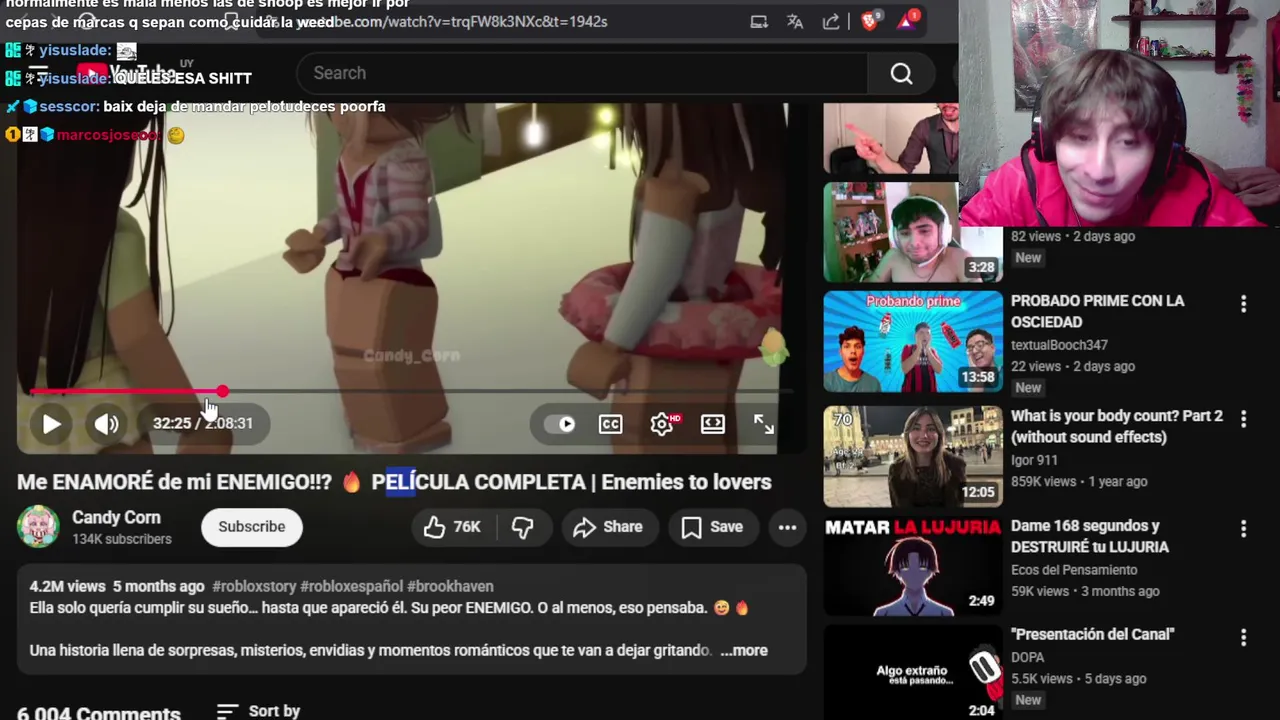Open PROBADO PRIME CON LA OSCIEDAD thumbnail
The height and width of the screenshot is (720, 1280).
[913, 342]
